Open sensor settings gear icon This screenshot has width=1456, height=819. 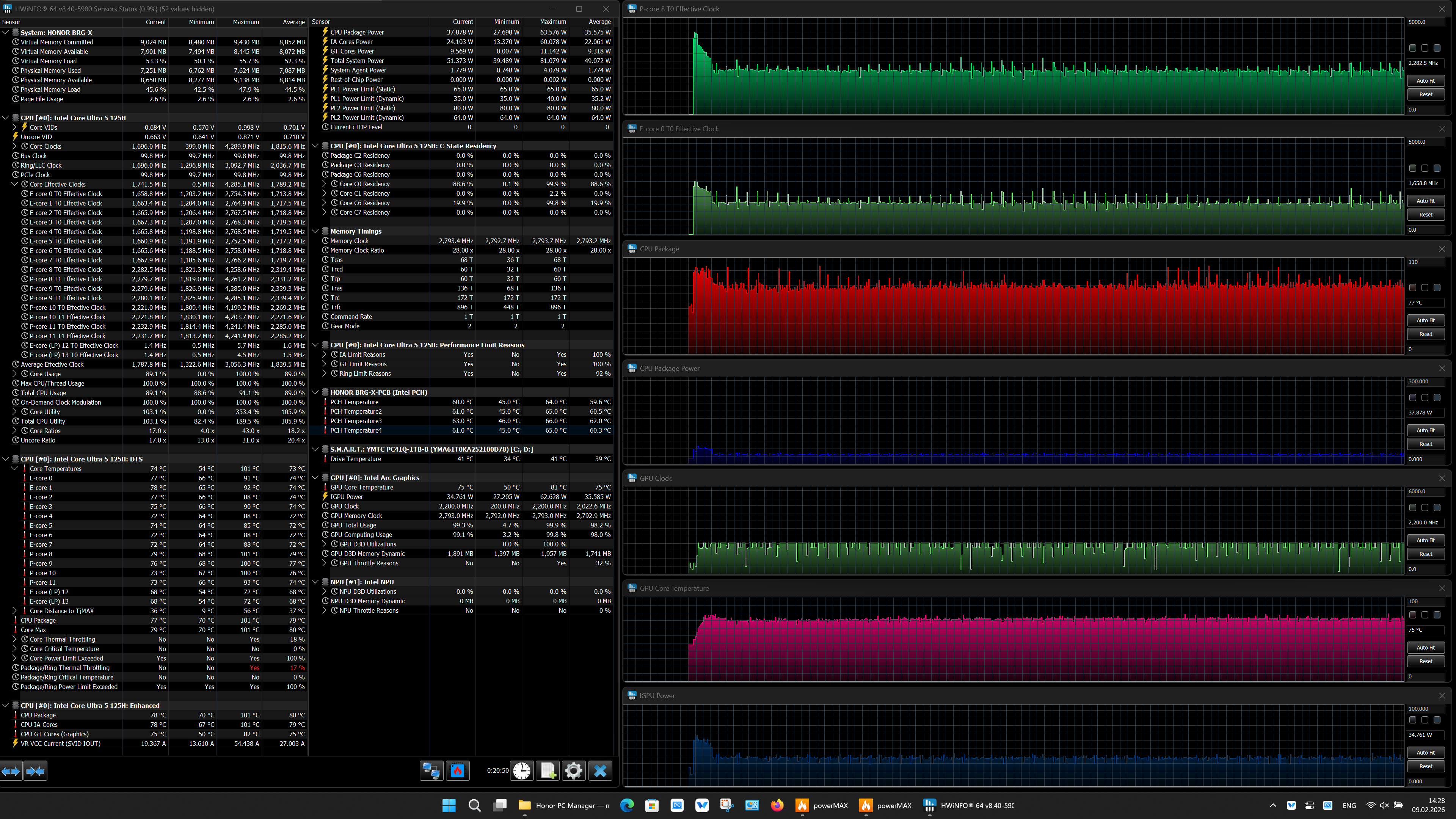pyautogui.click(x=573, y=770)
